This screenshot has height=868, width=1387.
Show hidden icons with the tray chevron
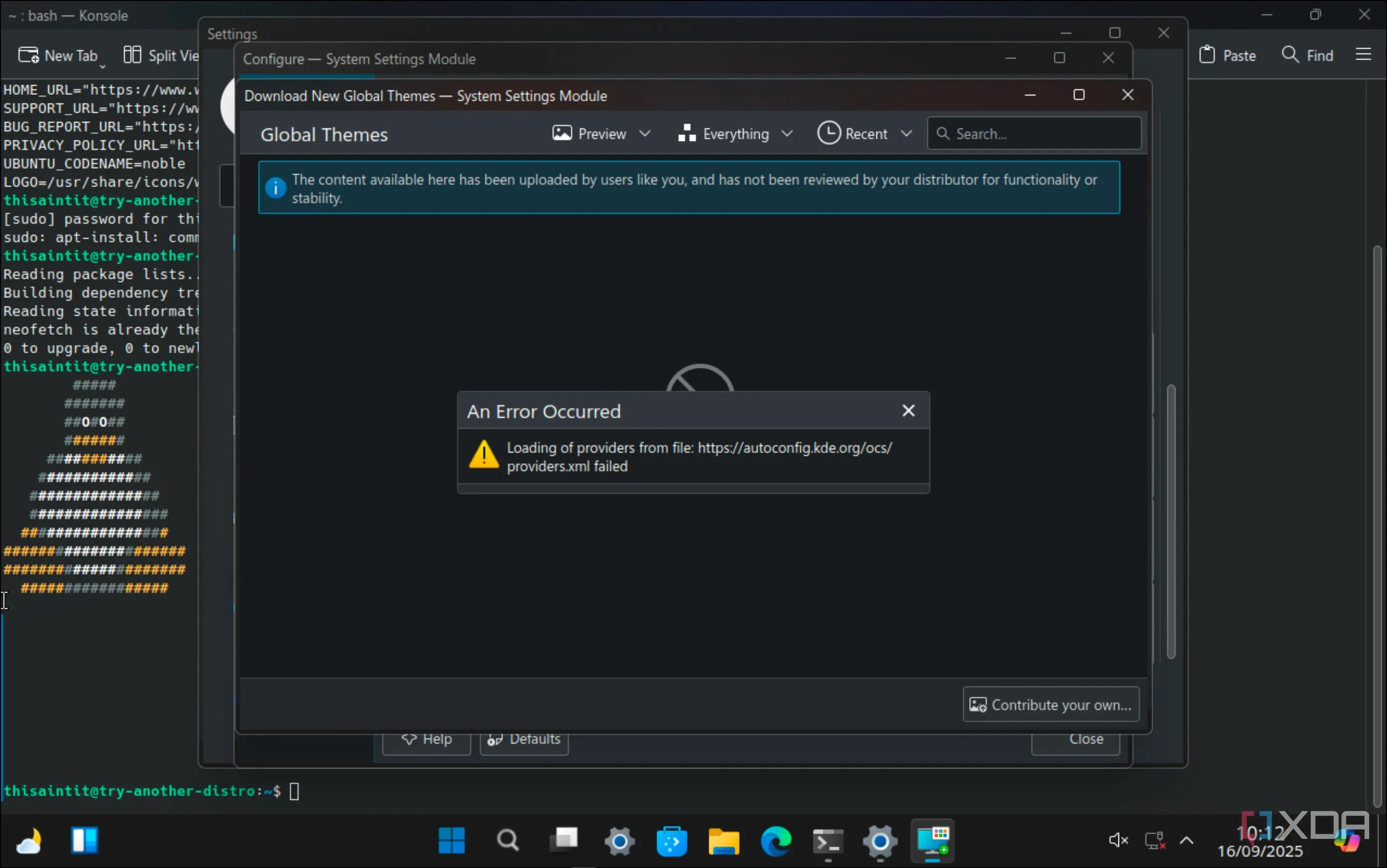(1187, 840)
